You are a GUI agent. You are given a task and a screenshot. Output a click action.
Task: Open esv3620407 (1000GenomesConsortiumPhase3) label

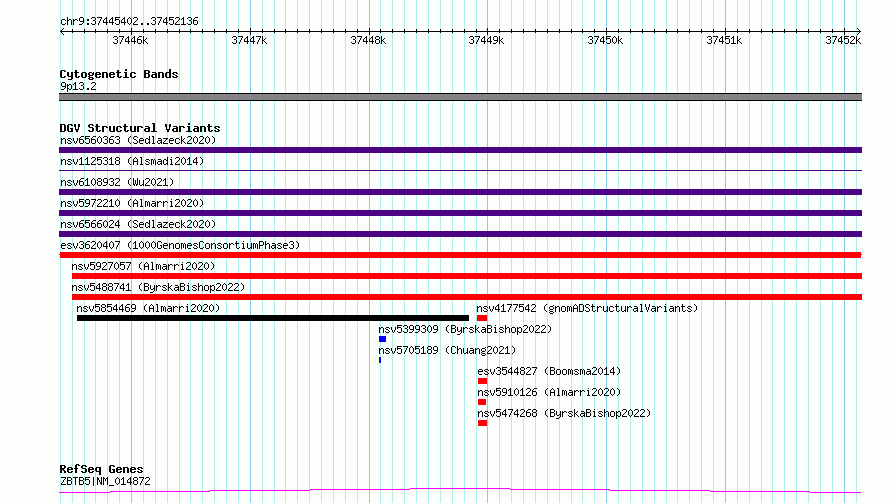point(180,245)
